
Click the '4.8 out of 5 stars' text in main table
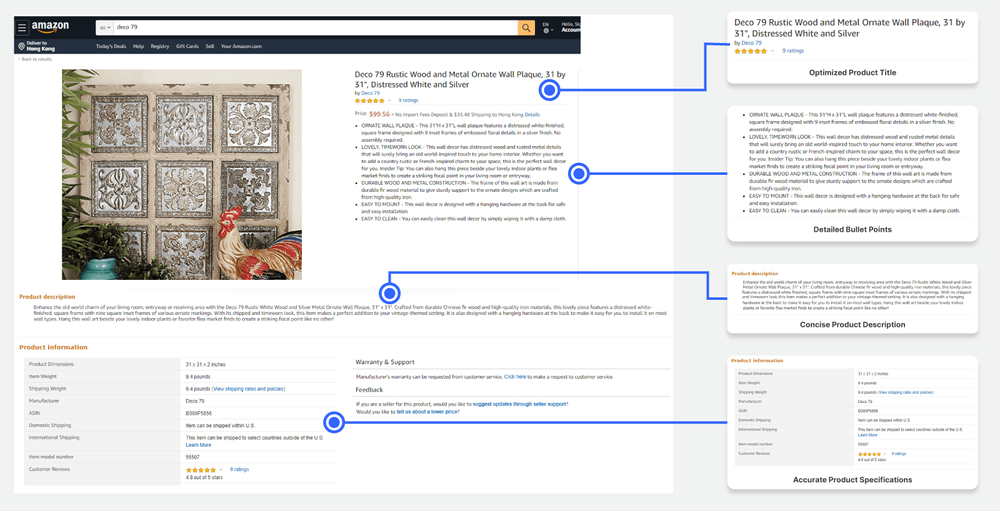[x=204, y=477]
